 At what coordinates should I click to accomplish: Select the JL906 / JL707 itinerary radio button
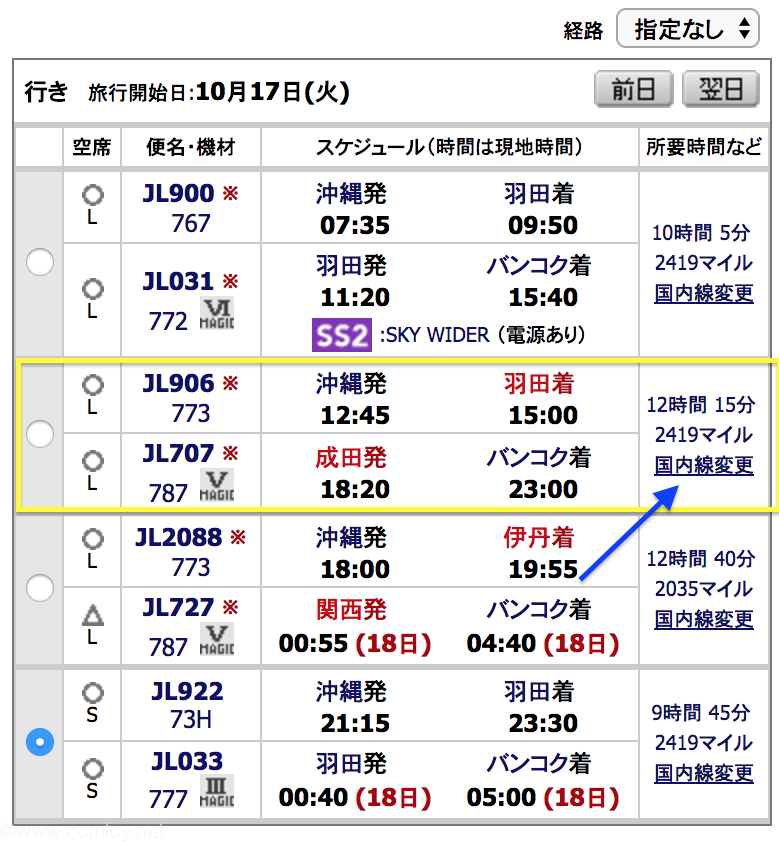(x=40, y=433)
